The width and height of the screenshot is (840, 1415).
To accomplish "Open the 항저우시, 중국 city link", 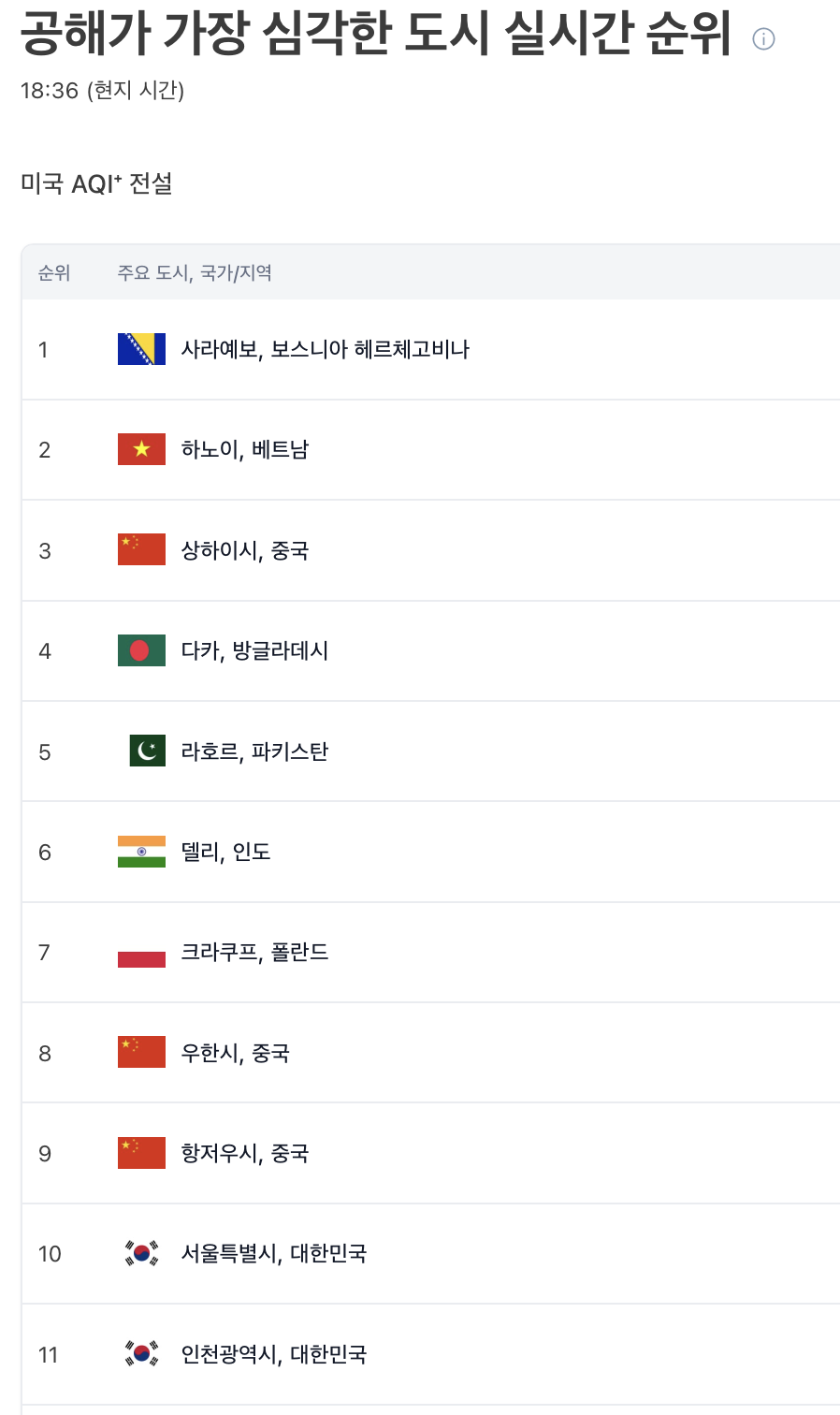I will pyautogui.click(x=244, y=1153).
